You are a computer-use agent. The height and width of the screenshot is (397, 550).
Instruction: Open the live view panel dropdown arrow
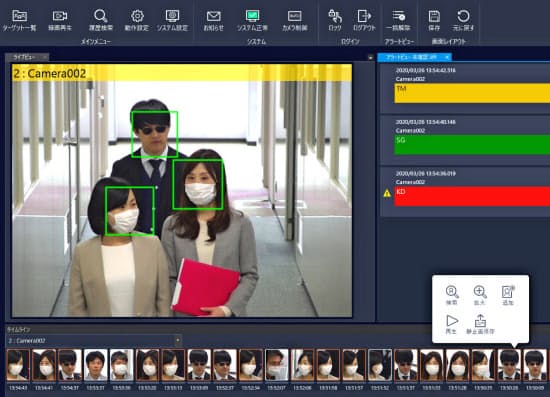(x=370, y=57)
